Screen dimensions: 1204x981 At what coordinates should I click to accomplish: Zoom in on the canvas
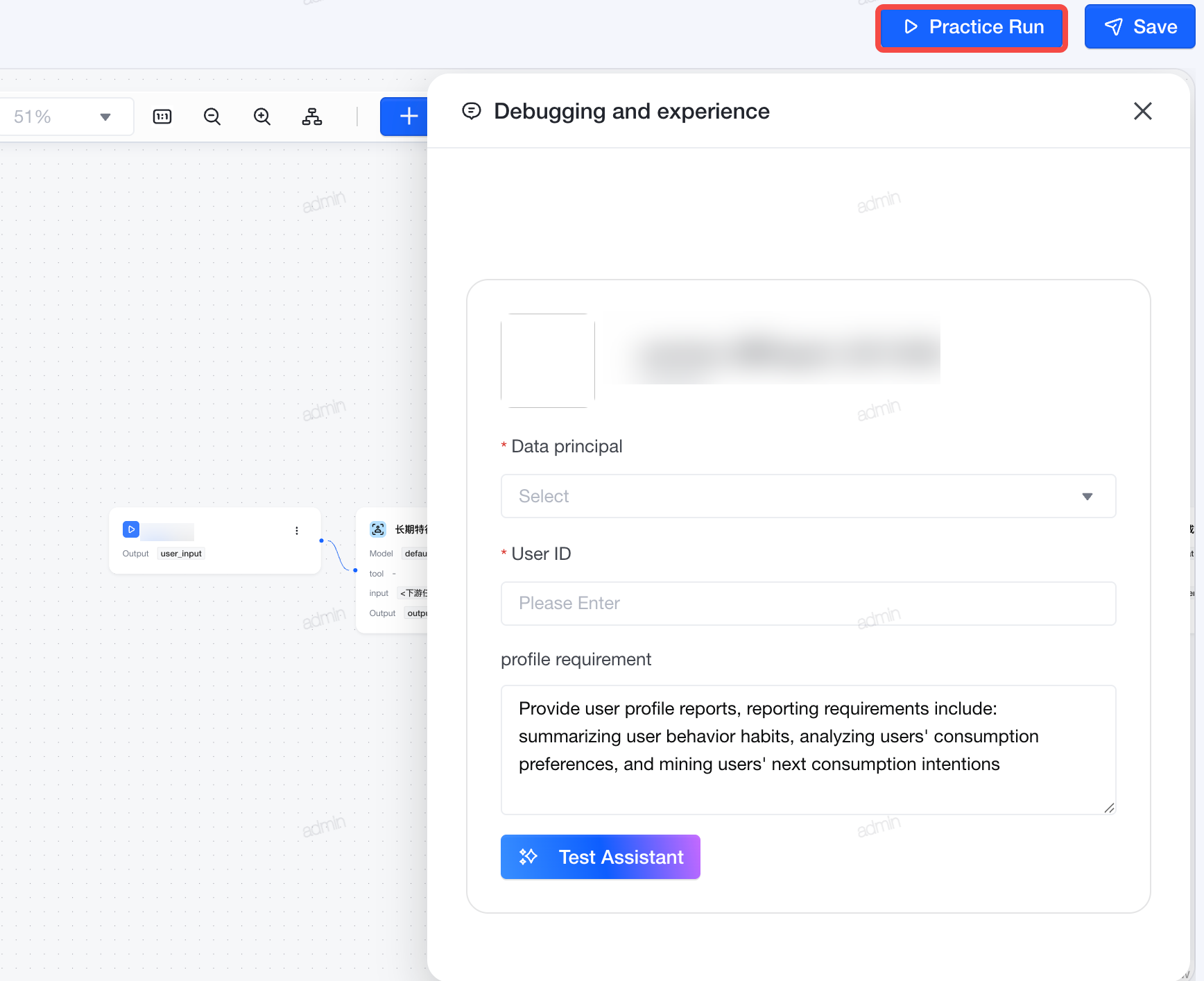coord(262,117)
